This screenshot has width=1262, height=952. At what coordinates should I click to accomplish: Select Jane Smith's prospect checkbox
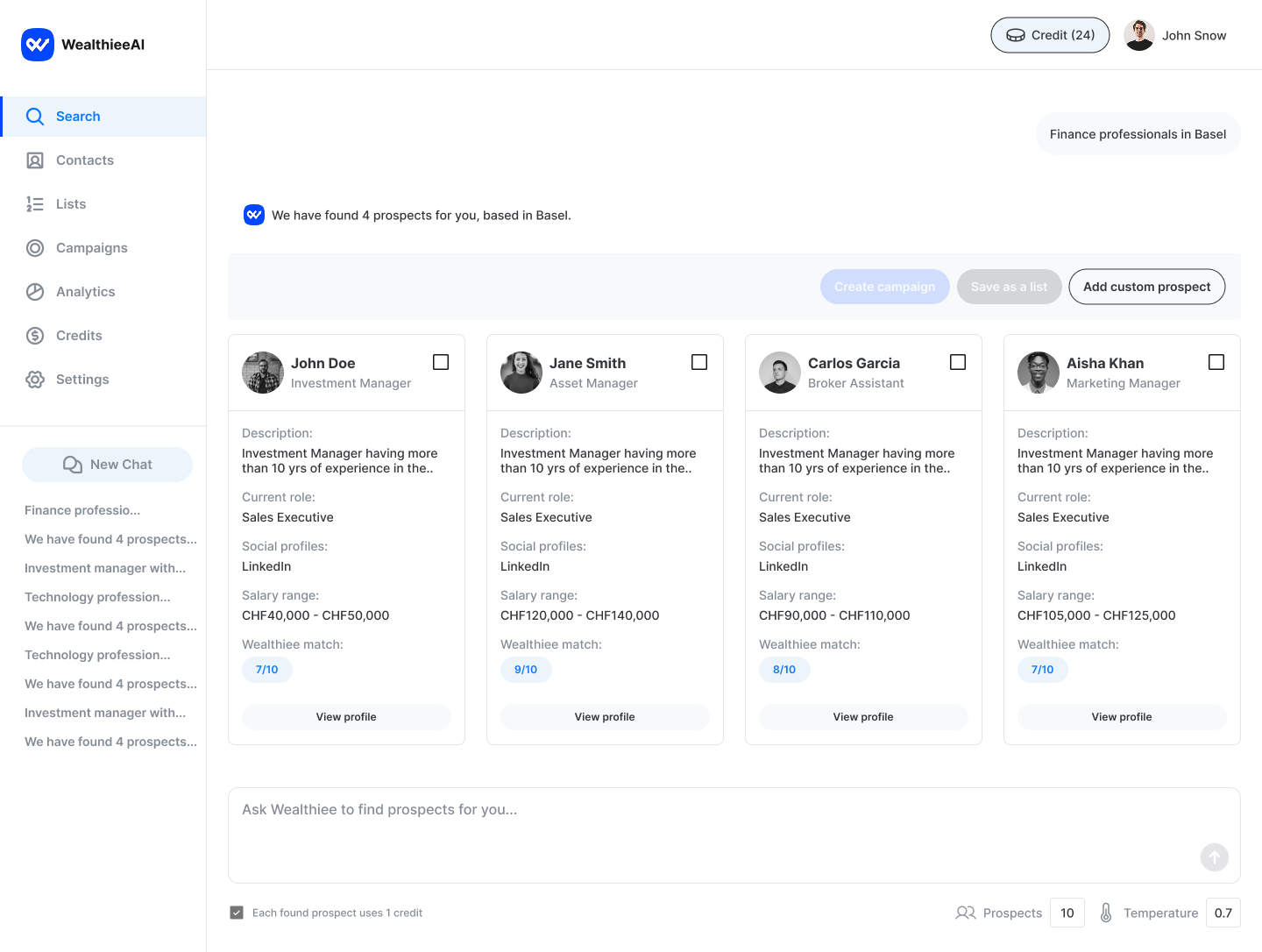699,362
